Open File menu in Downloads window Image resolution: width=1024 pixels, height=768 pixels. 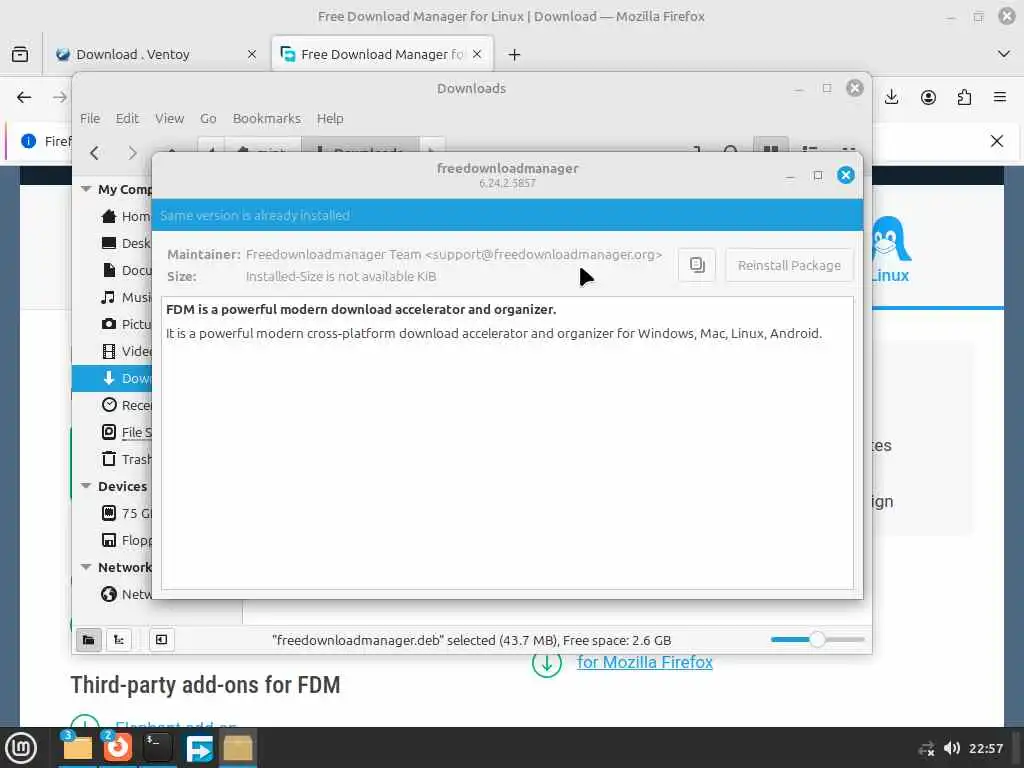(x=90, y=118)
